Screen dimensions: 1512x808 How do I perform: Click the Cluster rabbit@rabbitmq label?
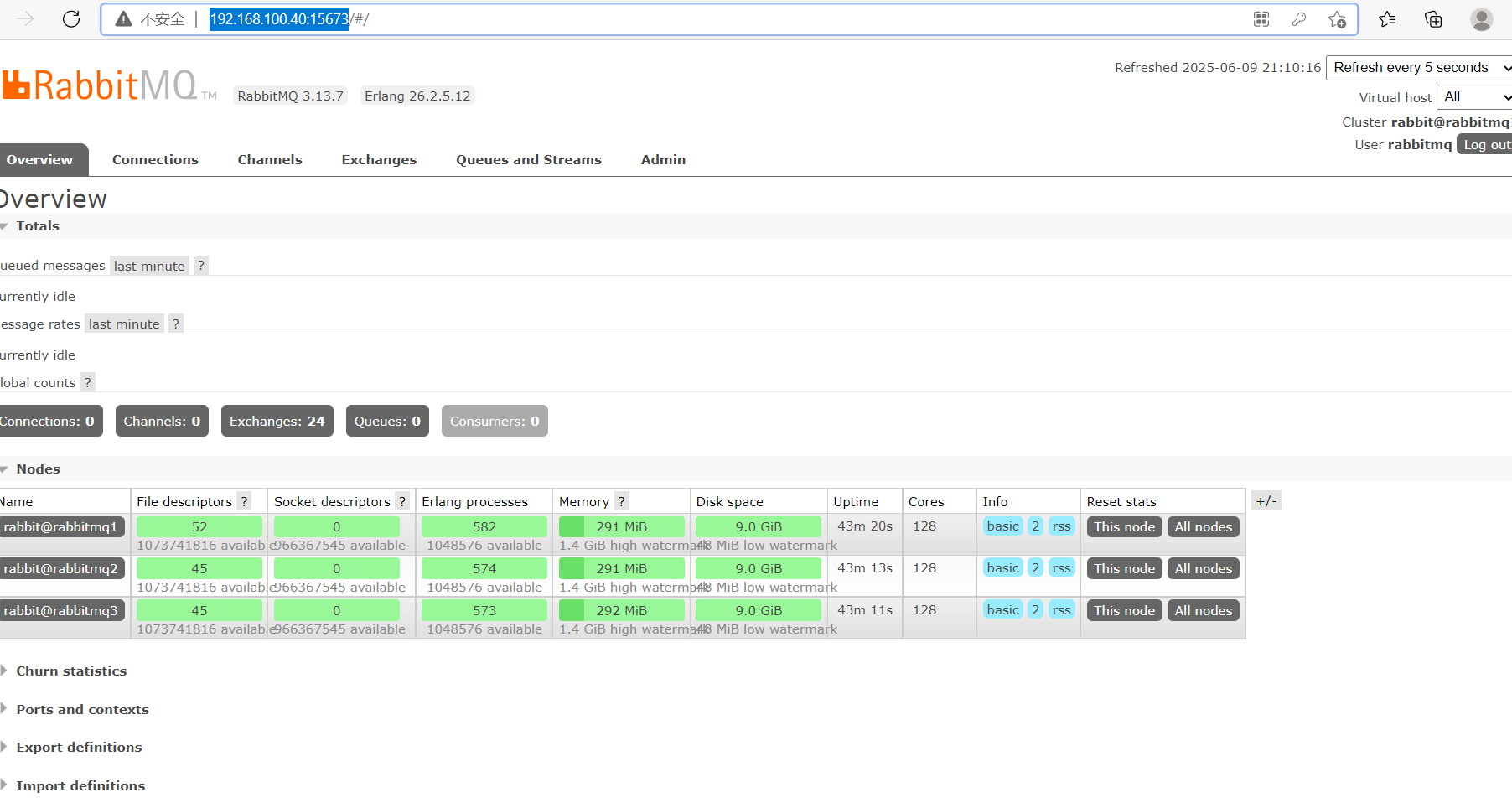coord(1426,122)
